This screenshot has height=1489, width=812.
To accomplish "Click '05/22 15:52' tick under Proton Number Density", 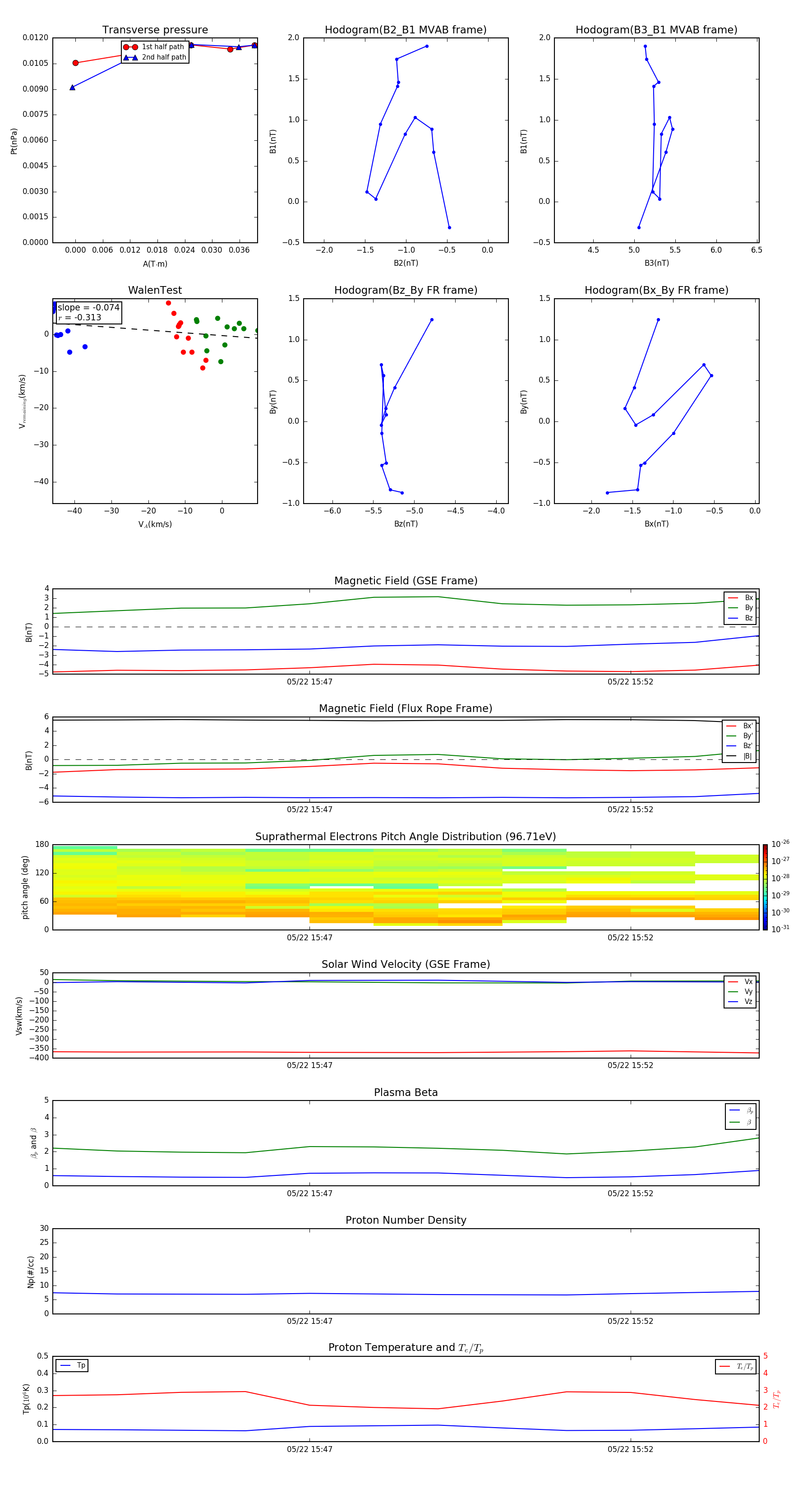I will click(631, 1321).
